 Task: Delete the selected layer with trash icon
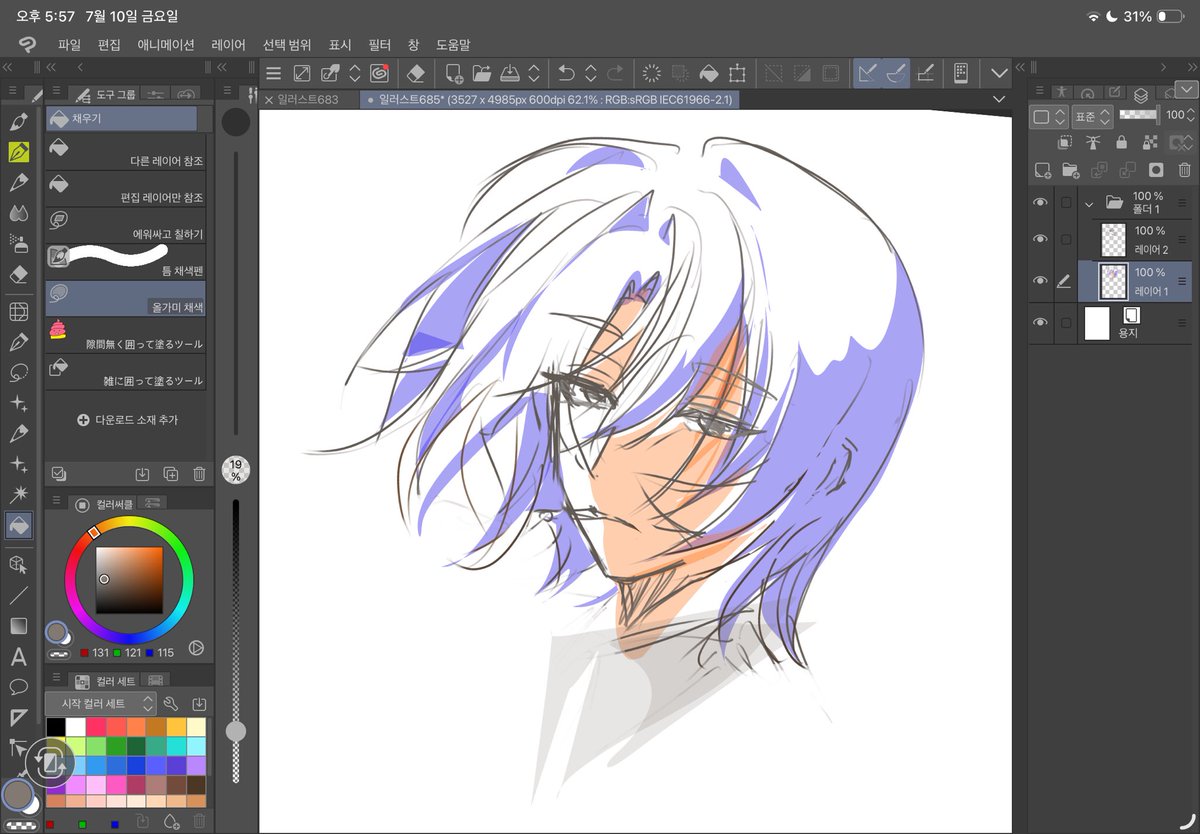coord(1184,170)
